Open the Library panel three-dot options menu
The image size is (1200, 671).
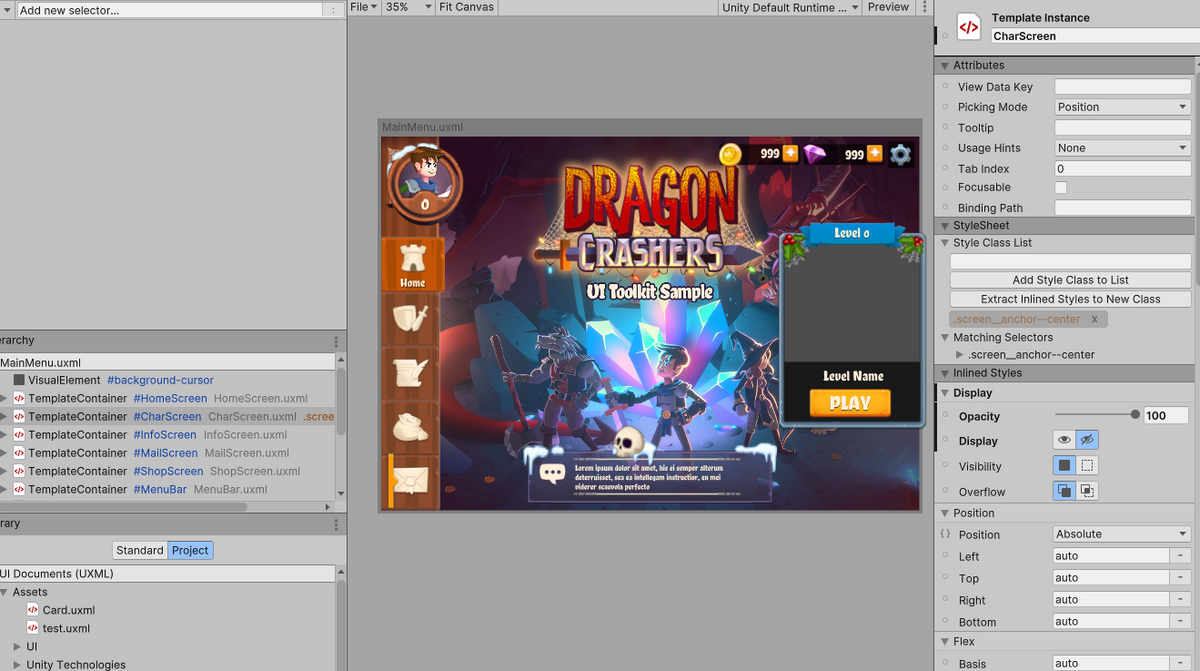tap(336, 523)
